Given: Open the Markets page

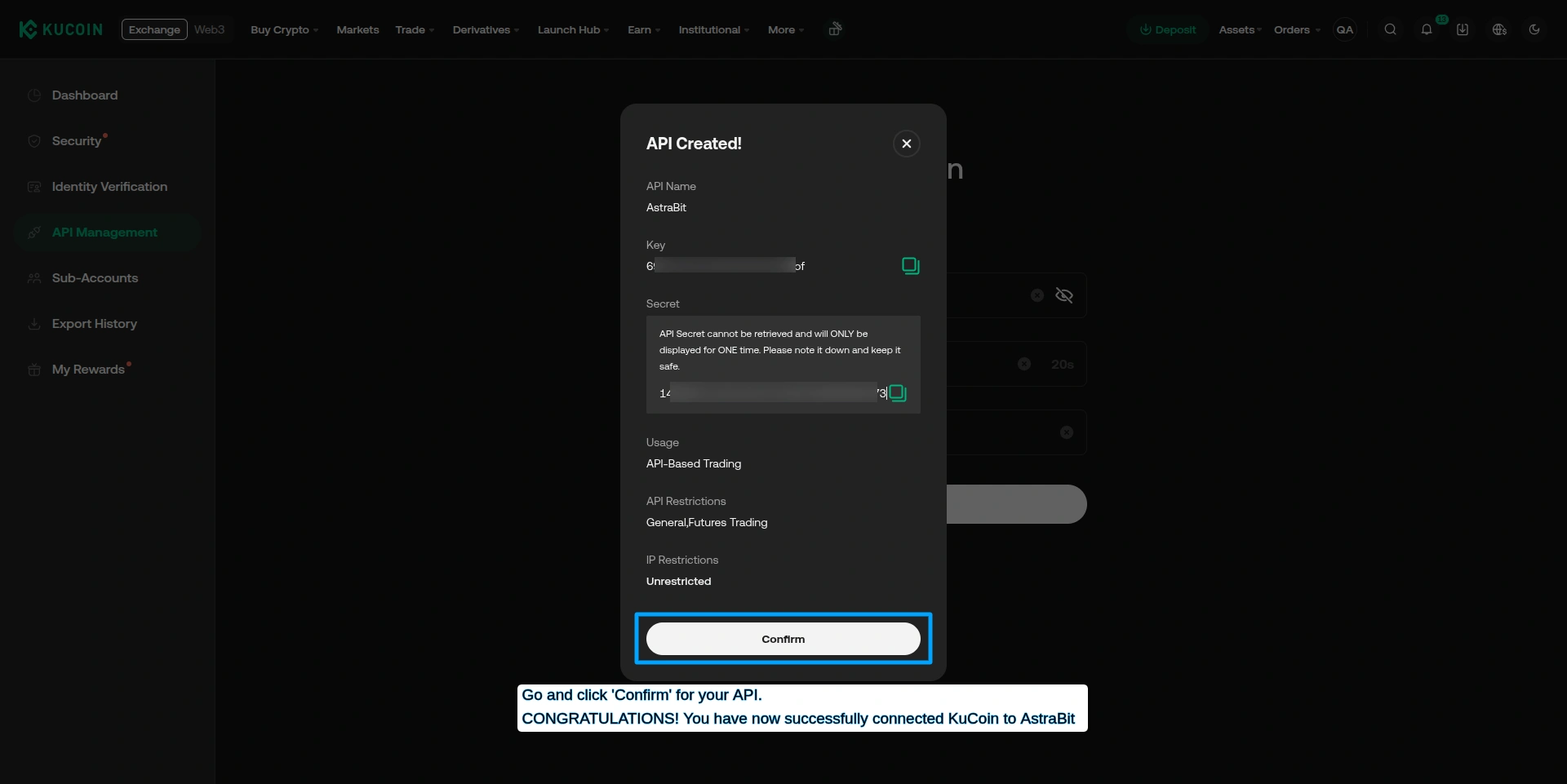Looking at the screenshot, I should [x=357, y=29].
